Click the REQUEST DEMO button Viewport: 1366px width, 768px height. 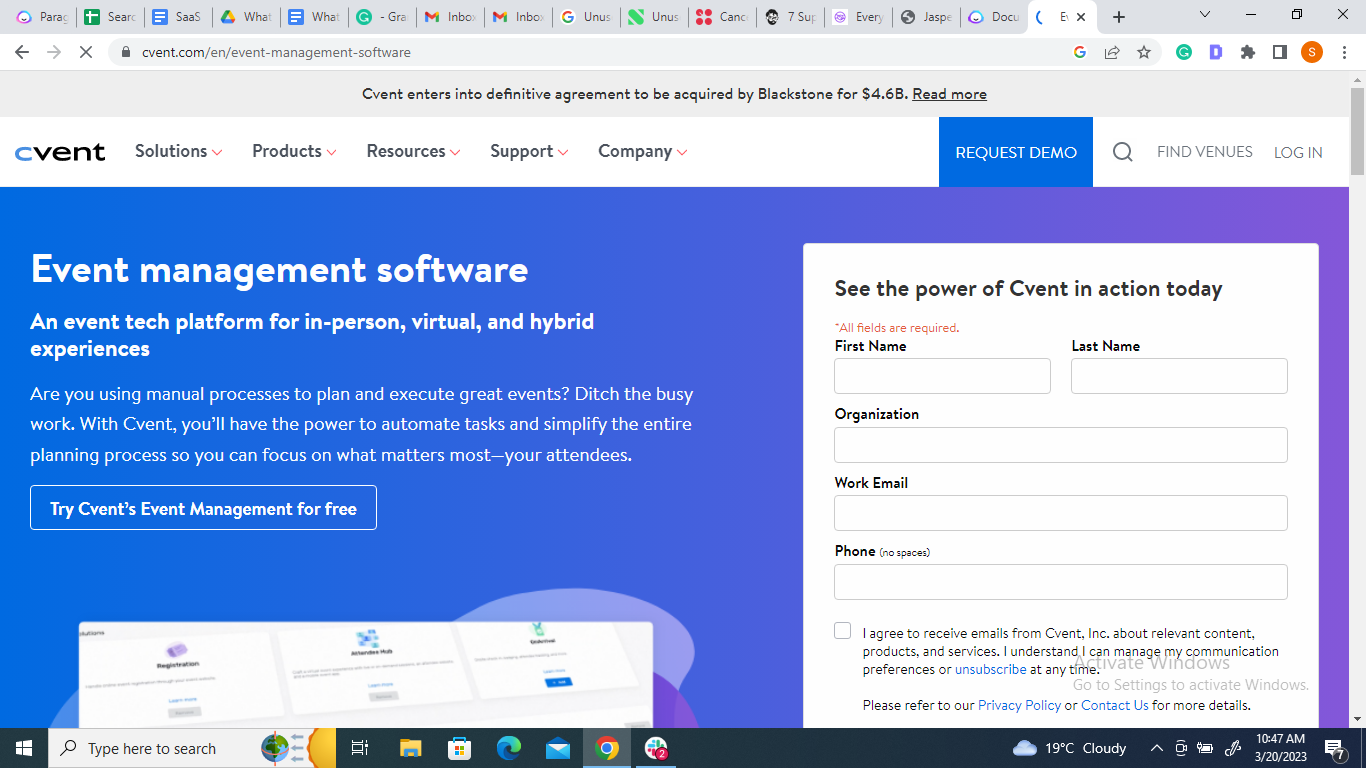(1016, 152)
